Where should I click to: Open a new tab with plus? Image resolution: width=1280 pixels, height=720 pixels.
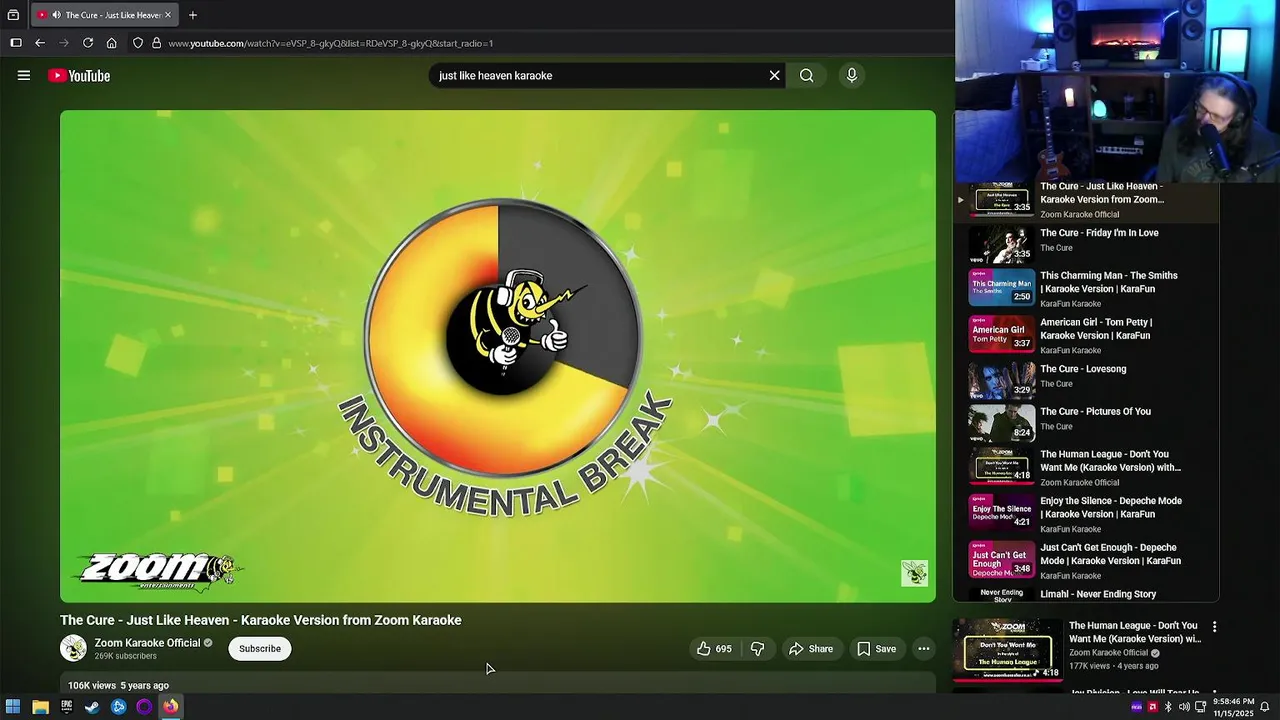[193, 15]
